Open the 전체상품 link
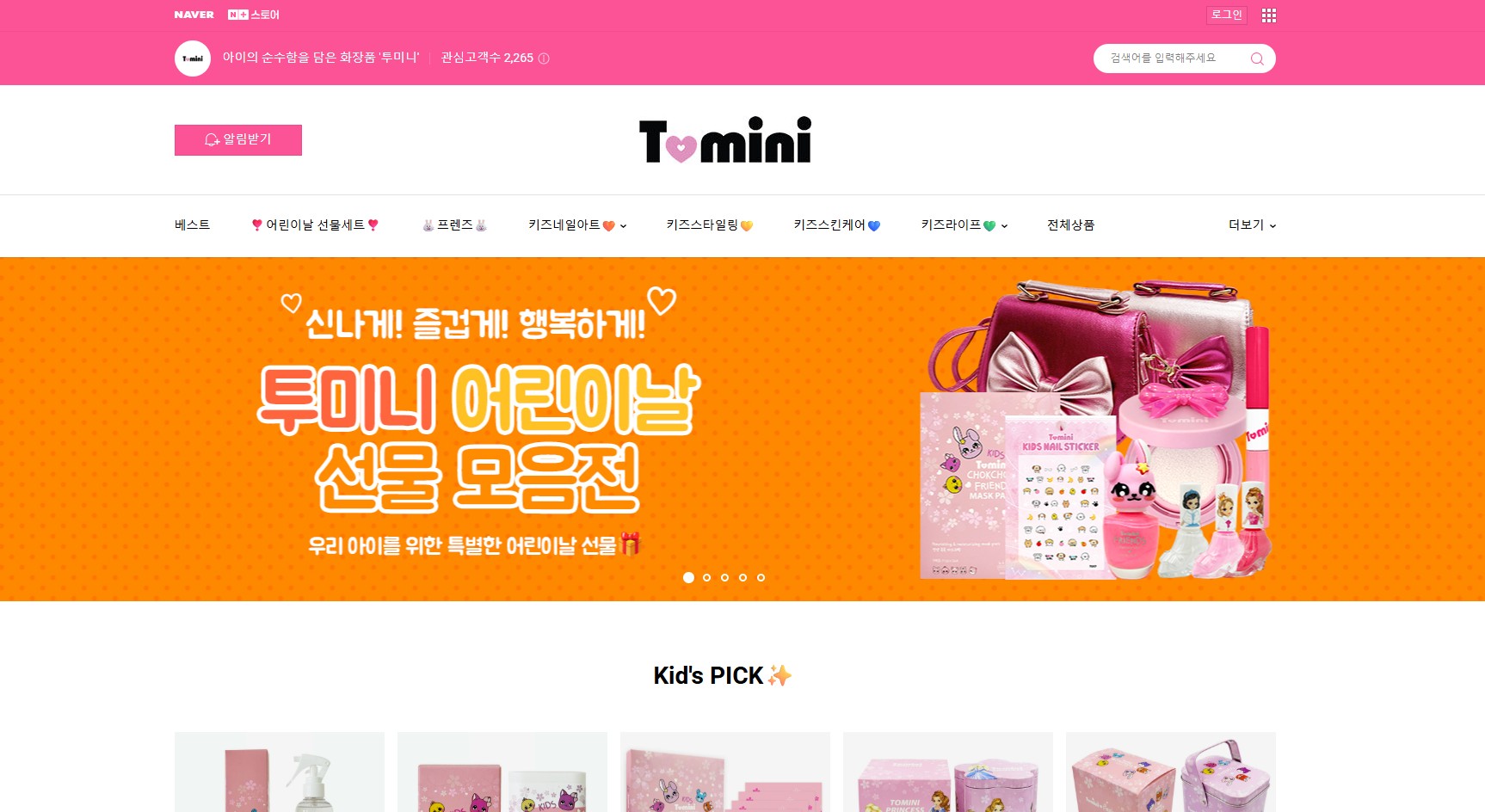Viewport: 1485px width, 812px height. click(x=1070, y=225)
